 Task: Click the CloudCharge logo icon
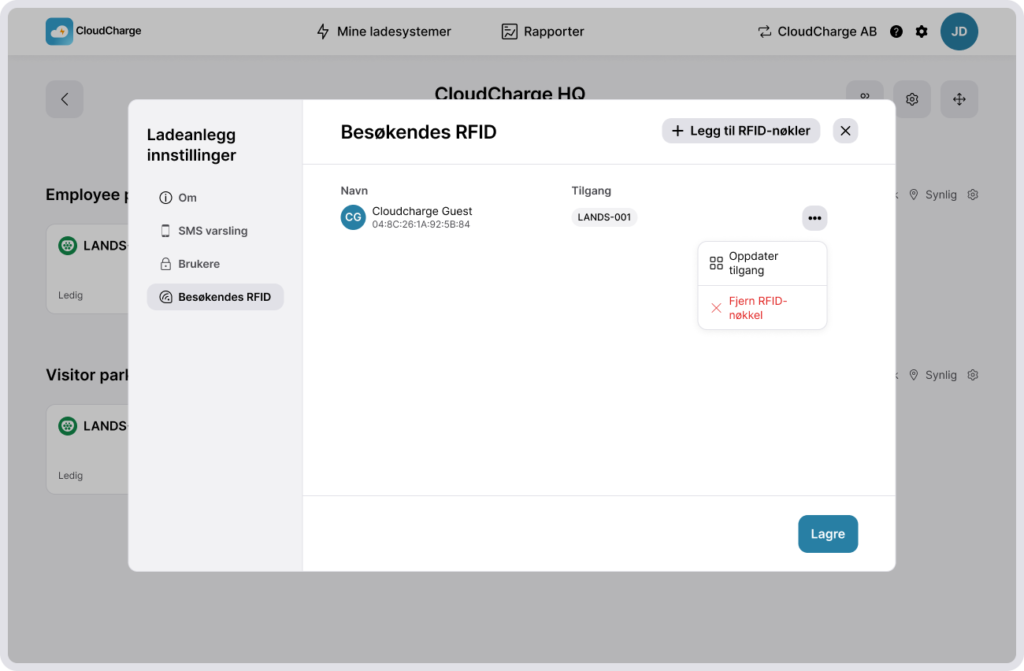(x=59, y=31)
